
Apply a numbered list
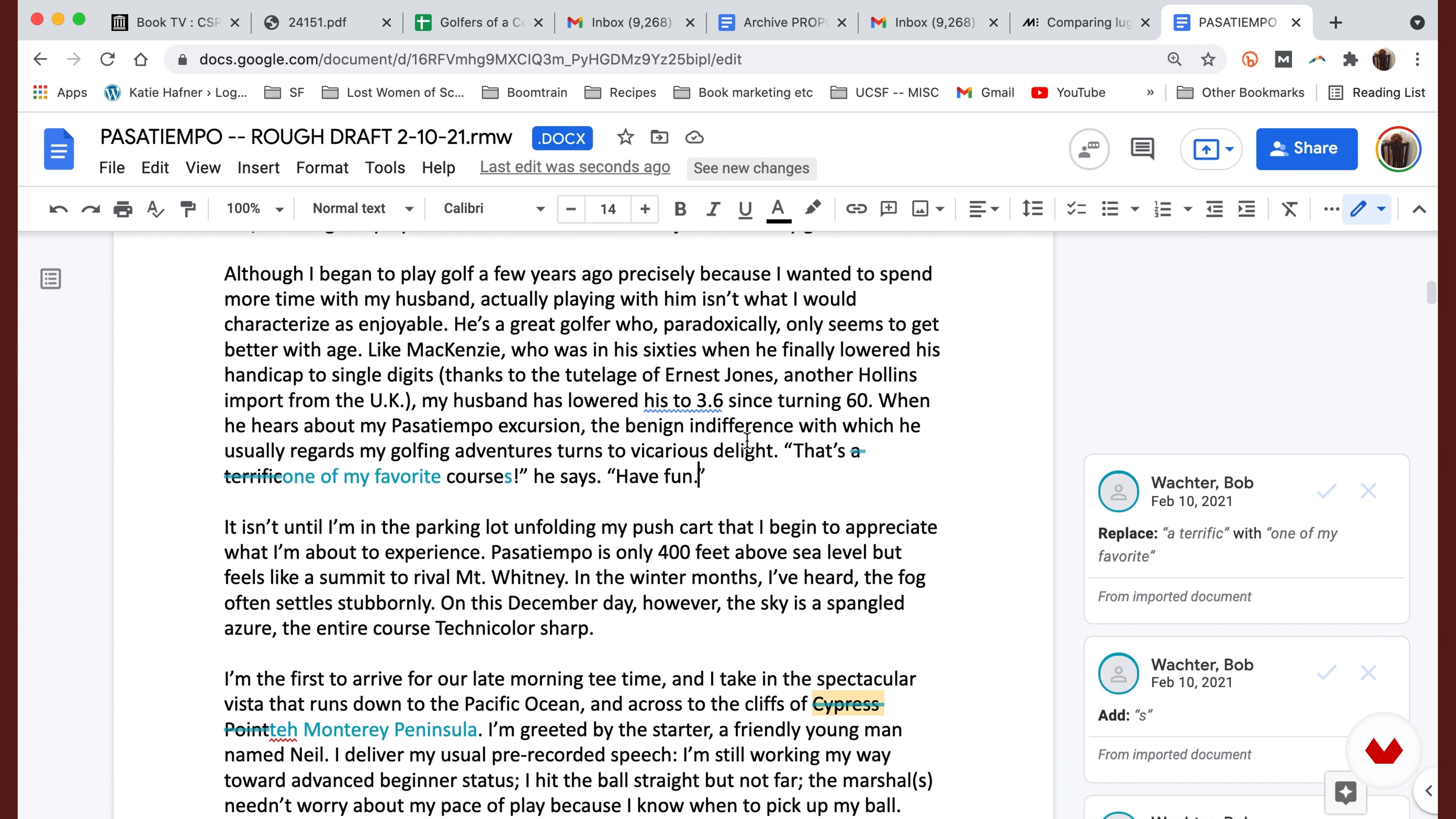pos(1163,209)
